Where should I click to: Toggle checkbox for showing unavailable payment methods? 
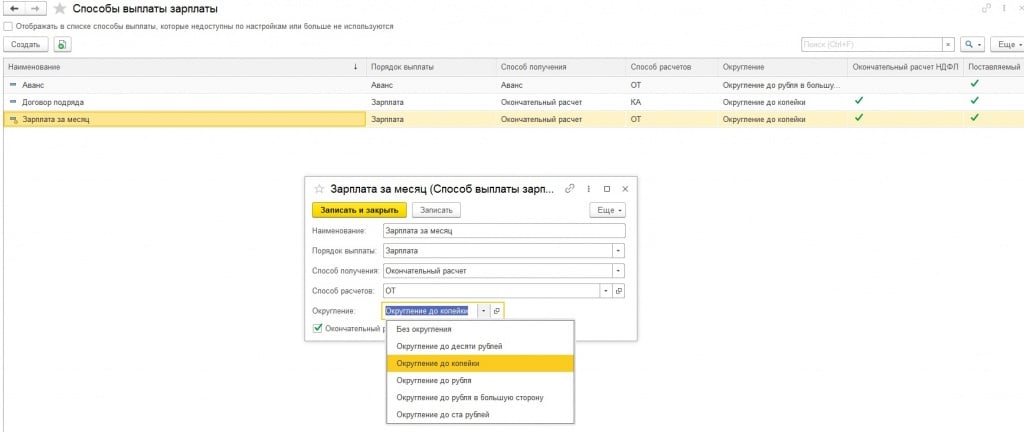(x=9, y=26)
